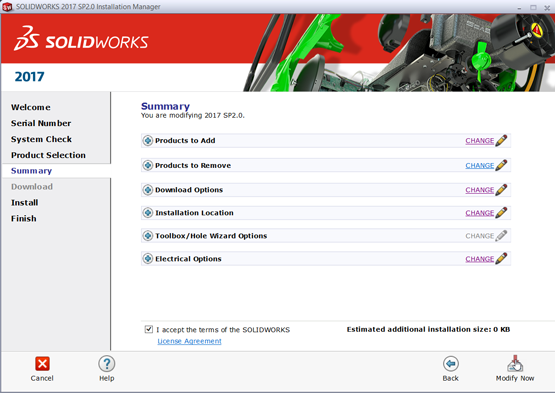Uncheck the accept license terms checkbox
This screenshot has width=555, height=393.
click(149, 329)
